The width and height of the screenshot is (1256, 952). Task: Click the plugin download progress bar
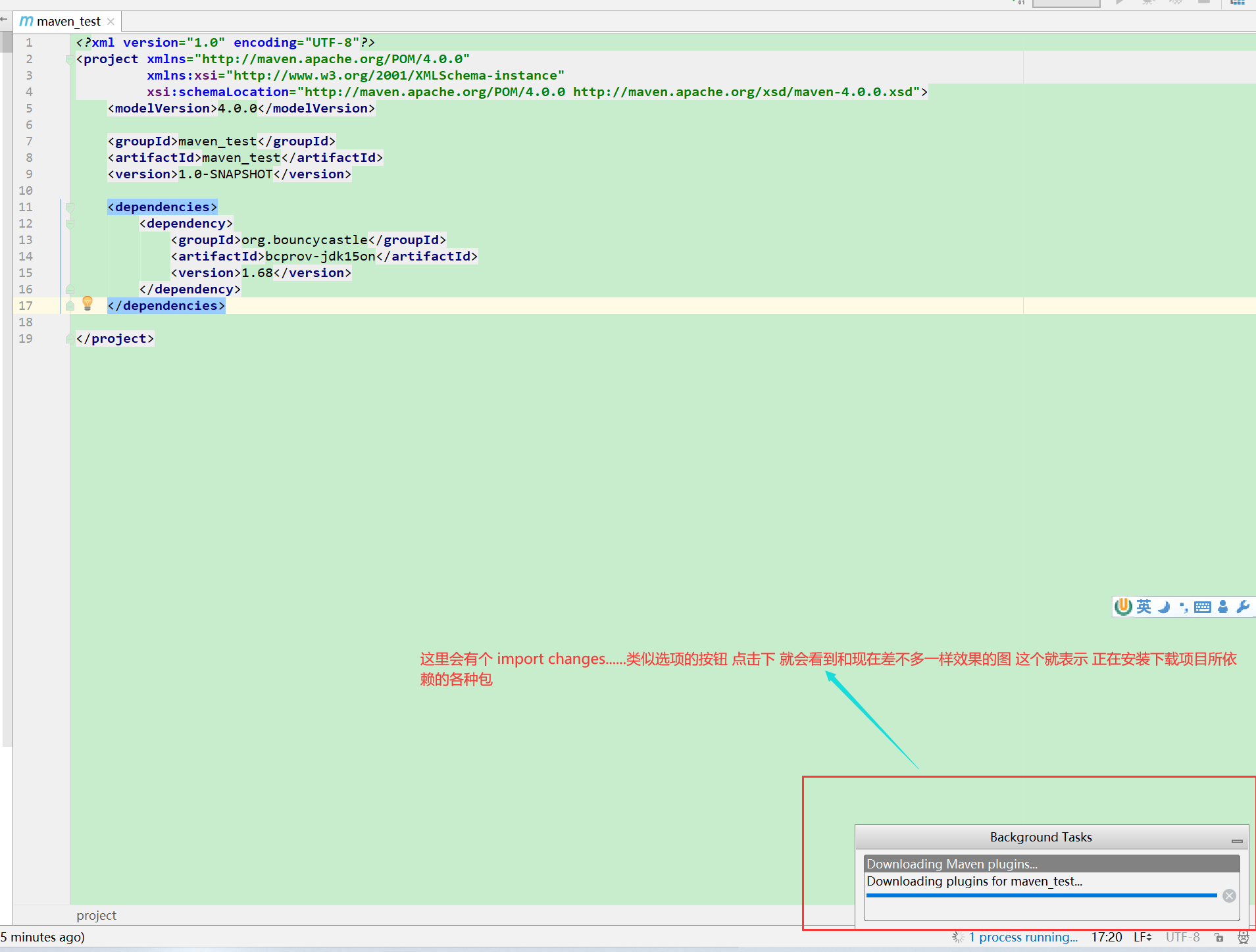(1041, 895)
